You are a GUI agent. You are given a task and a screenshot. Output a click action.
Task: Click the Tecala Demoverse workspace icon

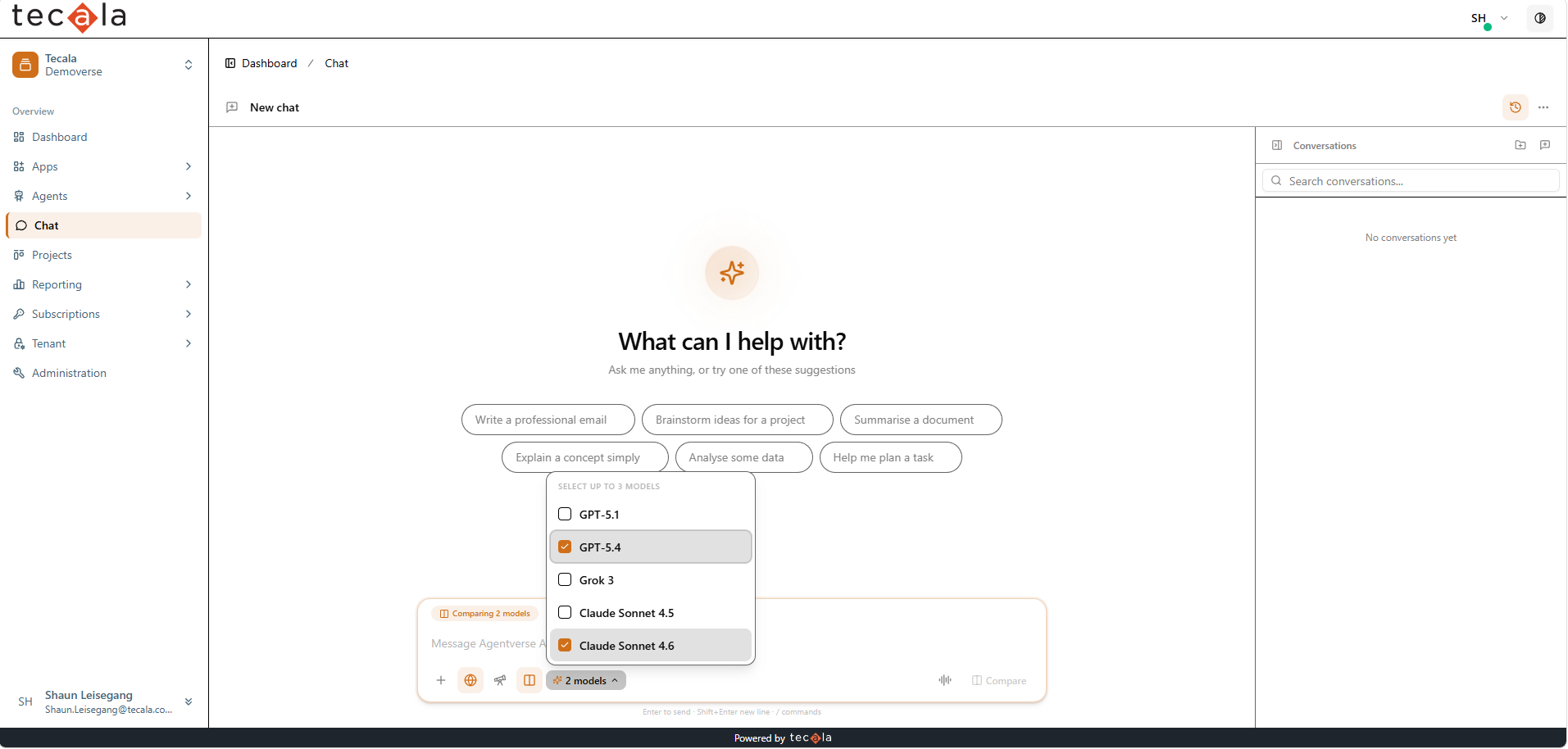click(x=25, y=65)
